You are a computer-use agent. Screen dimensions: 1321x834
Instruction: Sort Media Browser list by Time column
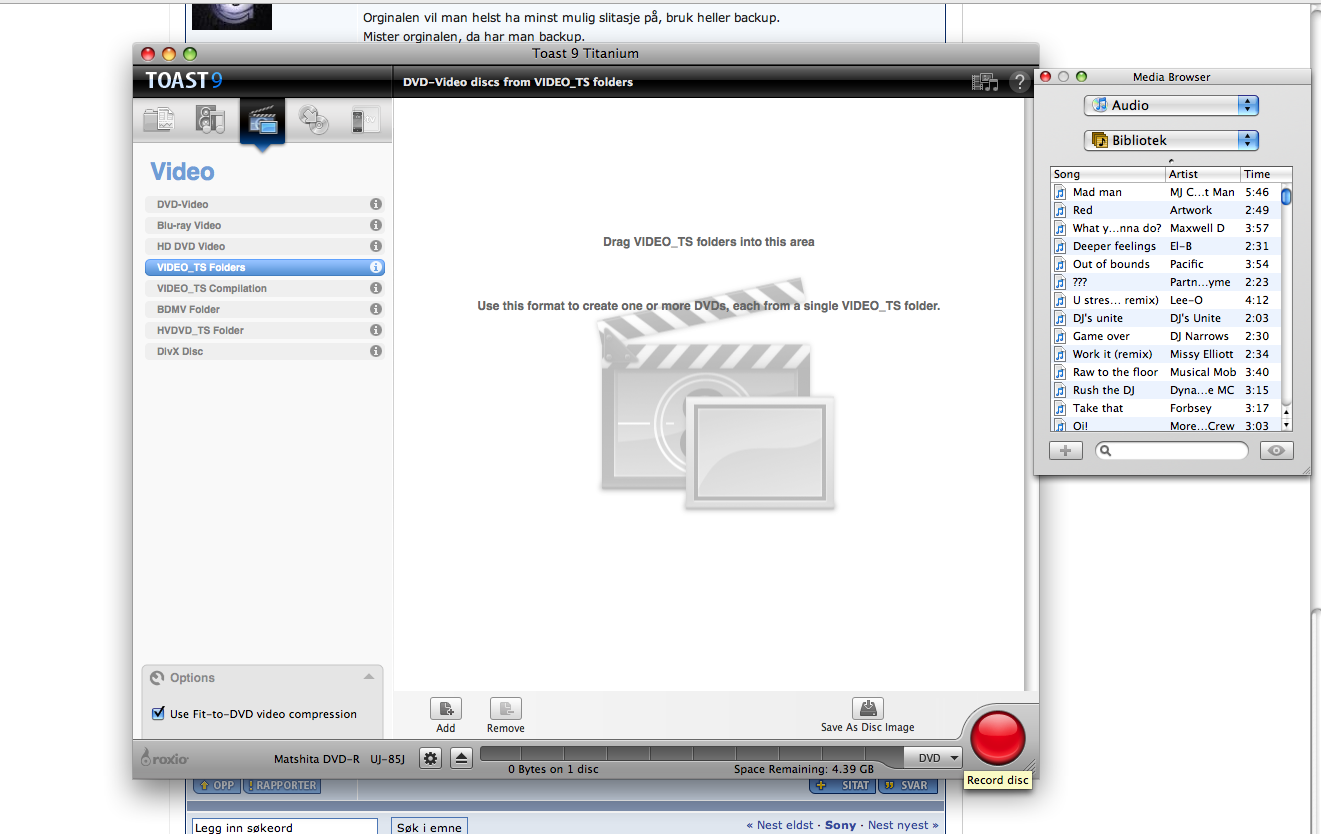pyautogui.click(x=1261, y=174)
